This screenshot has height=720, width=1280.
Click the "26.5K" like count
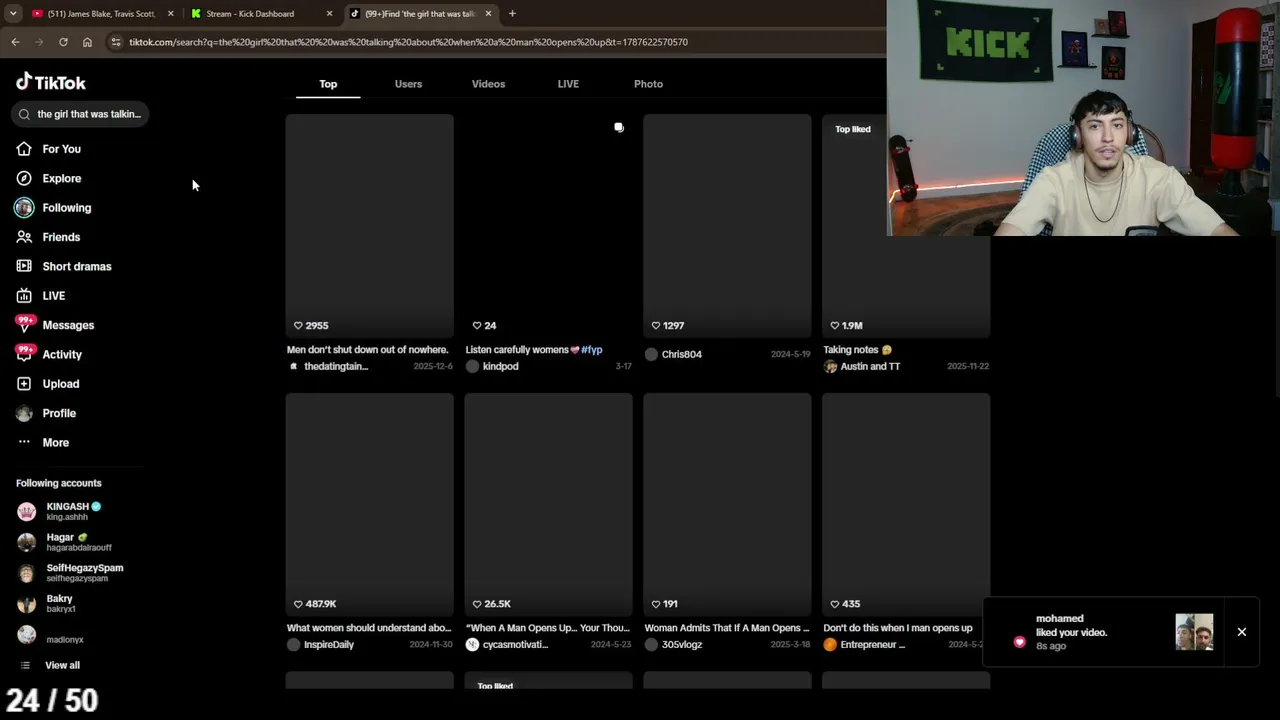(497, 604)
